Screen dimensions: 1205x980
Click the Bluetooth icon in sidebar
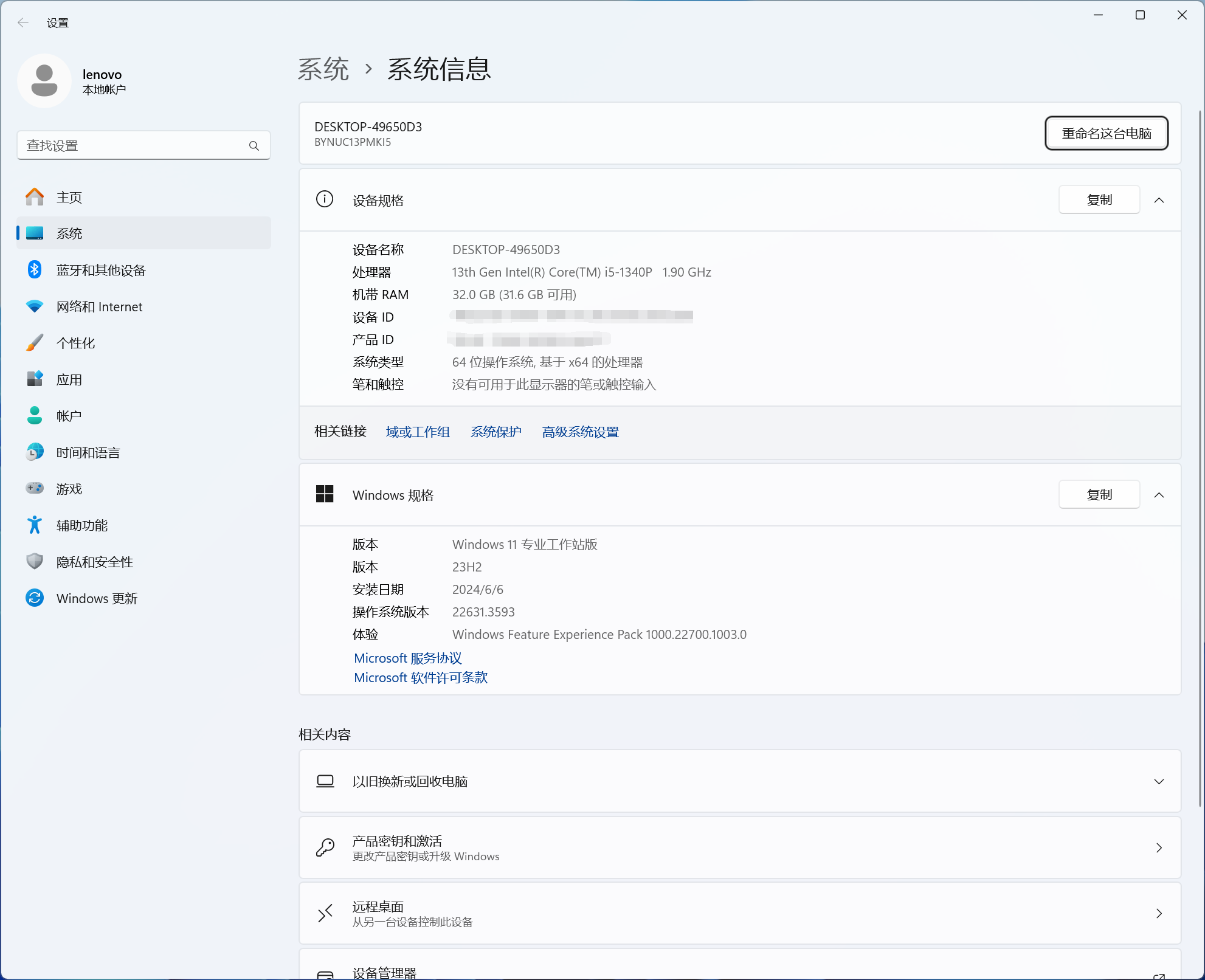35,269
